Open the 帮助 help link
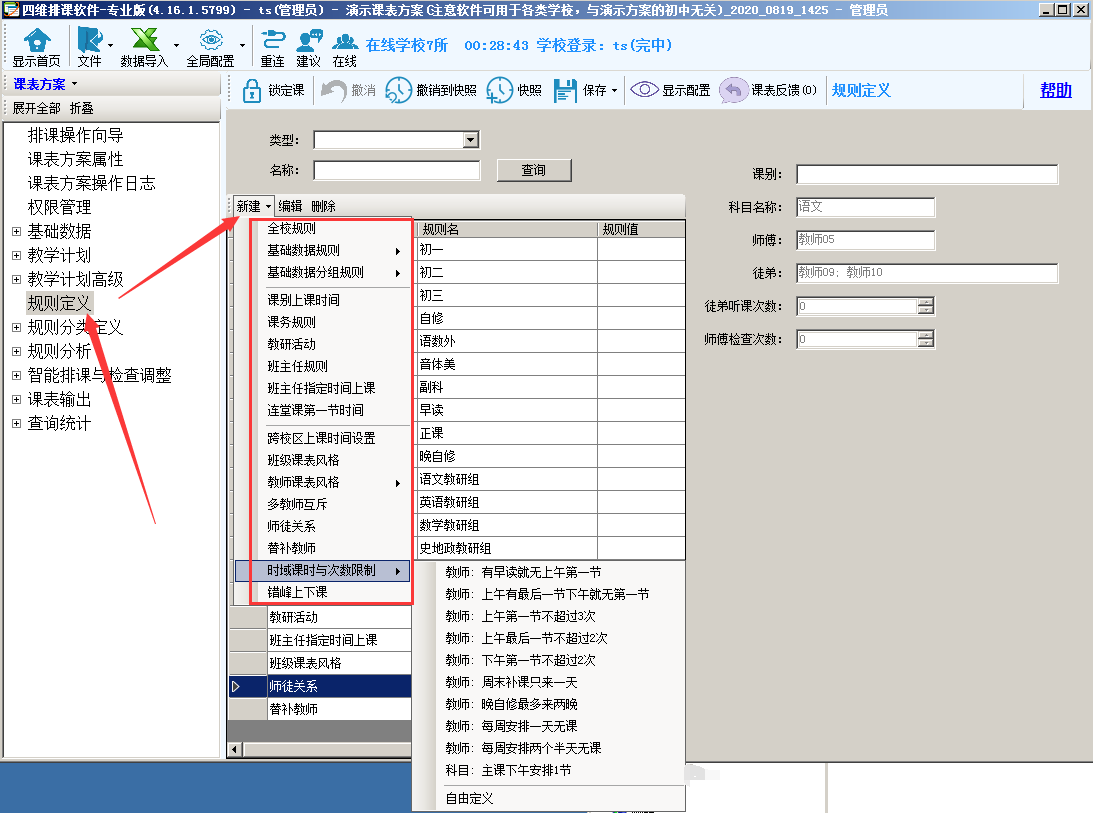The image size is (1093, 813). coord(1055,90)
